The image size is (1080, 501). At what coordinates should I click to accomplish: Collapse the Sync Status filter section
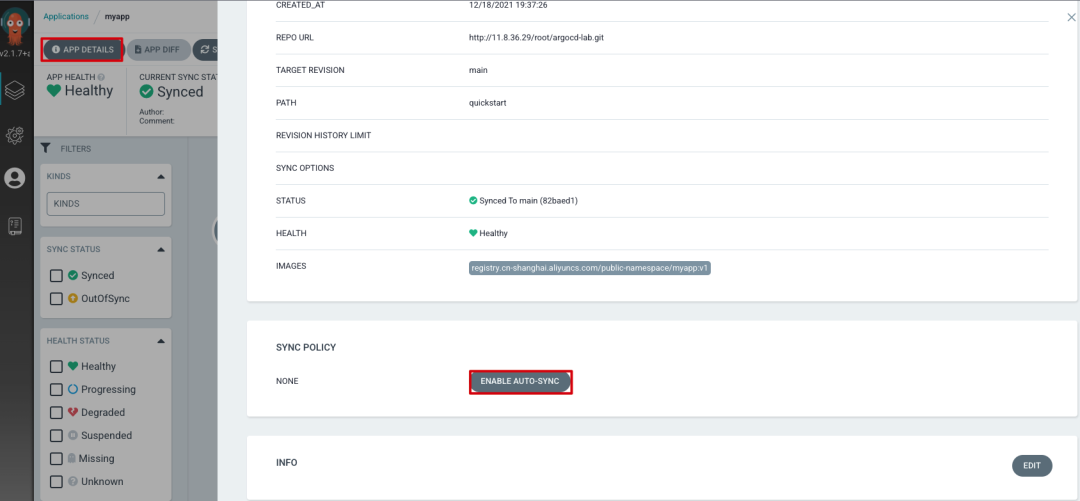click(x=161, y=249)
